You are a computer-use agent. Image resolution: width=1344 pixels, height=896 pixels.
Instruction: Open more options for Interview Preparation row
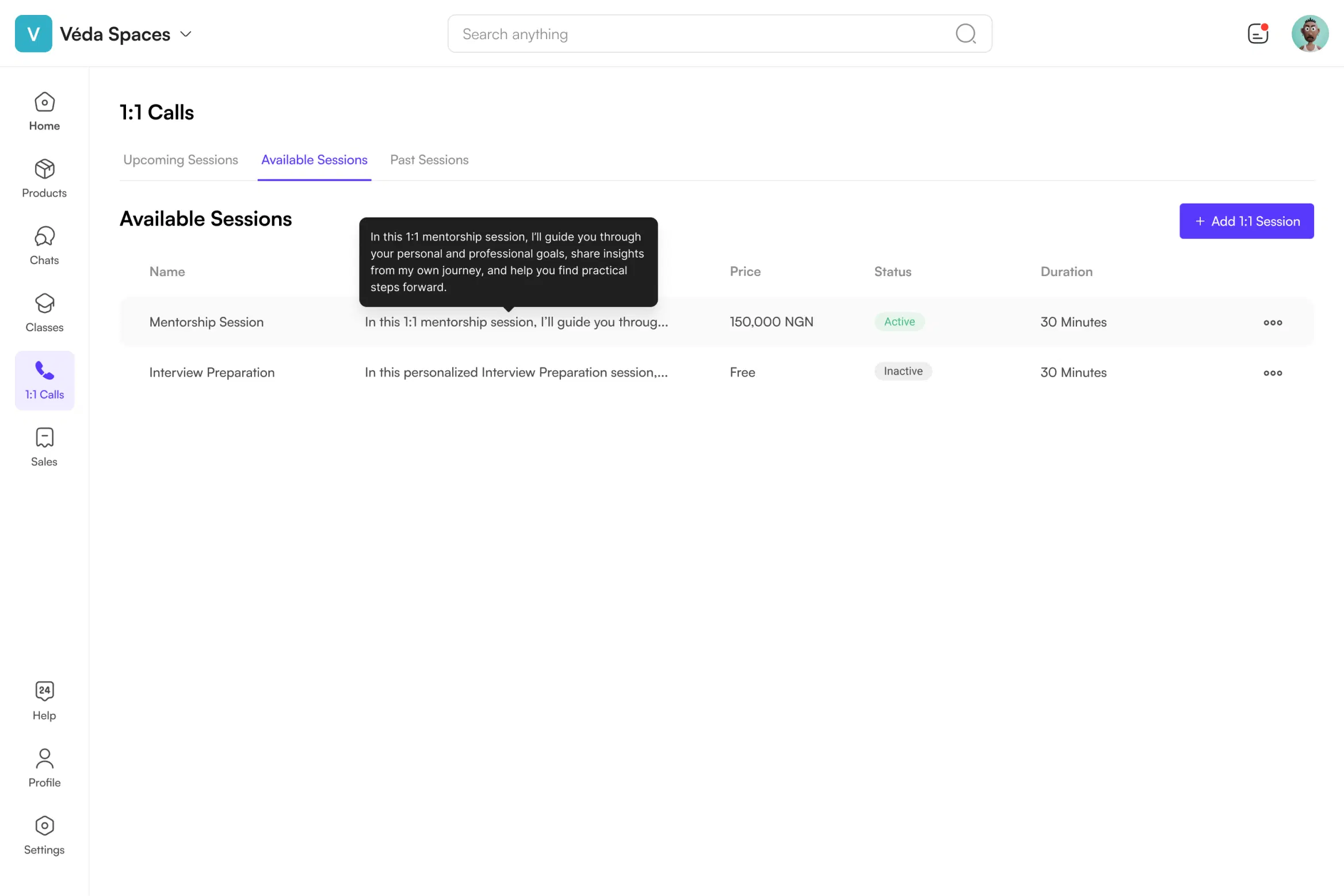click(x=1273, y=373)
